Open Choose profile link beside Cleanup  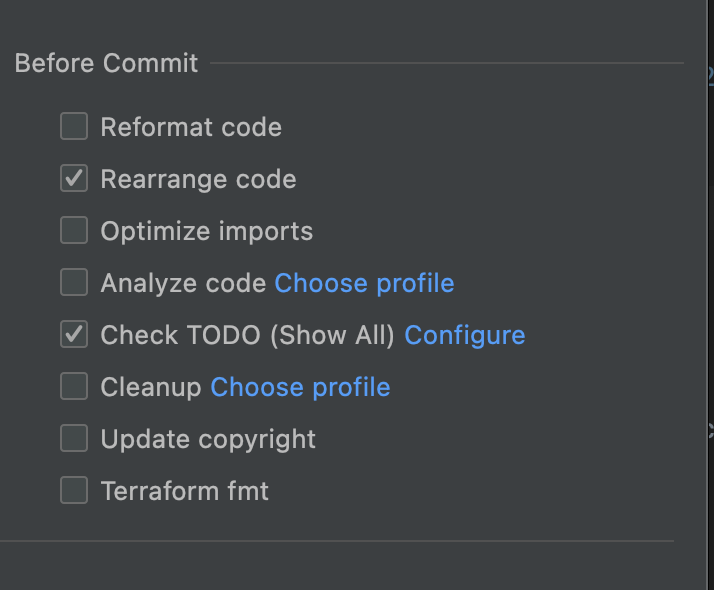(300, 387)
